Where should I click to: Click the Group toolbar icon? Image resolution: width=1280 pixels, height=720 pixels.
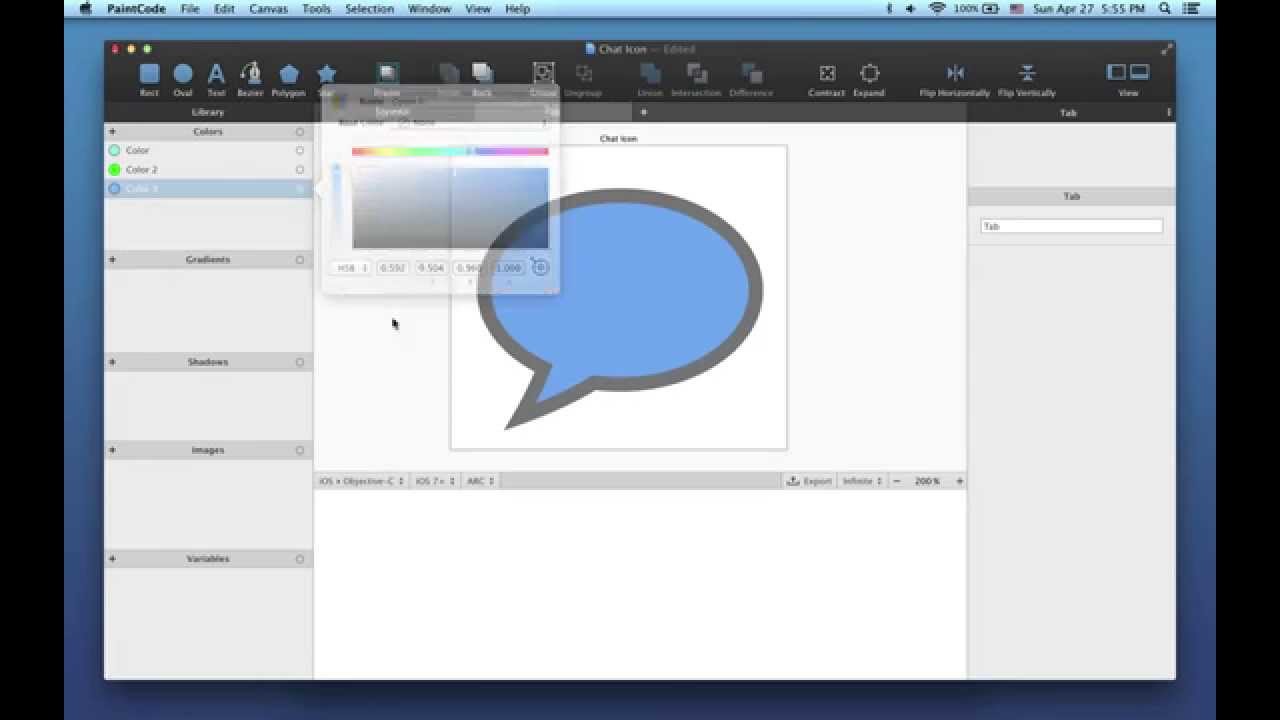pos(543,74)
